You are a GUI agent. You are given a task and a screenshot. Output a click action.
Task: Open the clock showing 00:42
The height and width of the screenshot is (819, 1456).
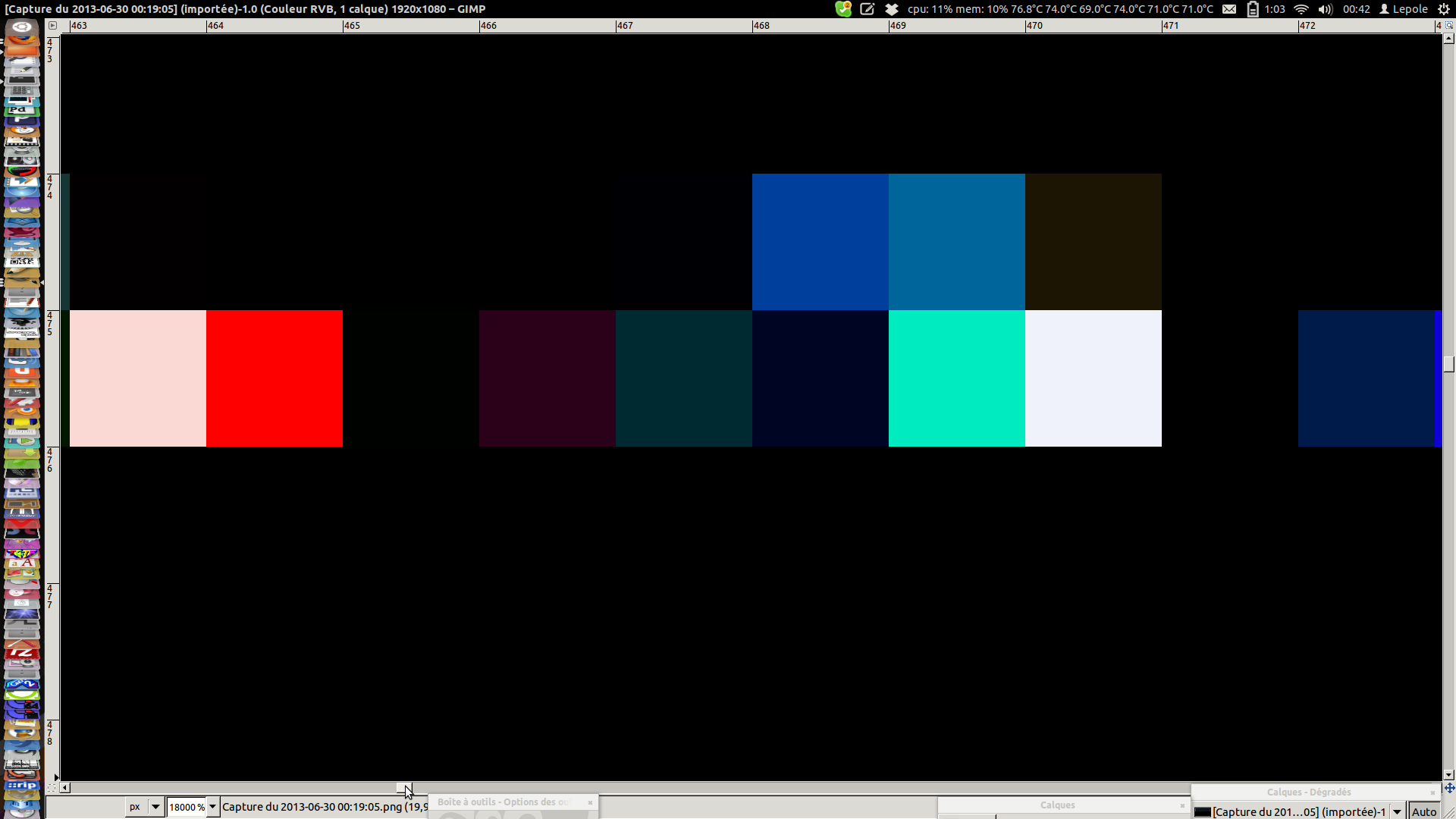pos(1356,9)
